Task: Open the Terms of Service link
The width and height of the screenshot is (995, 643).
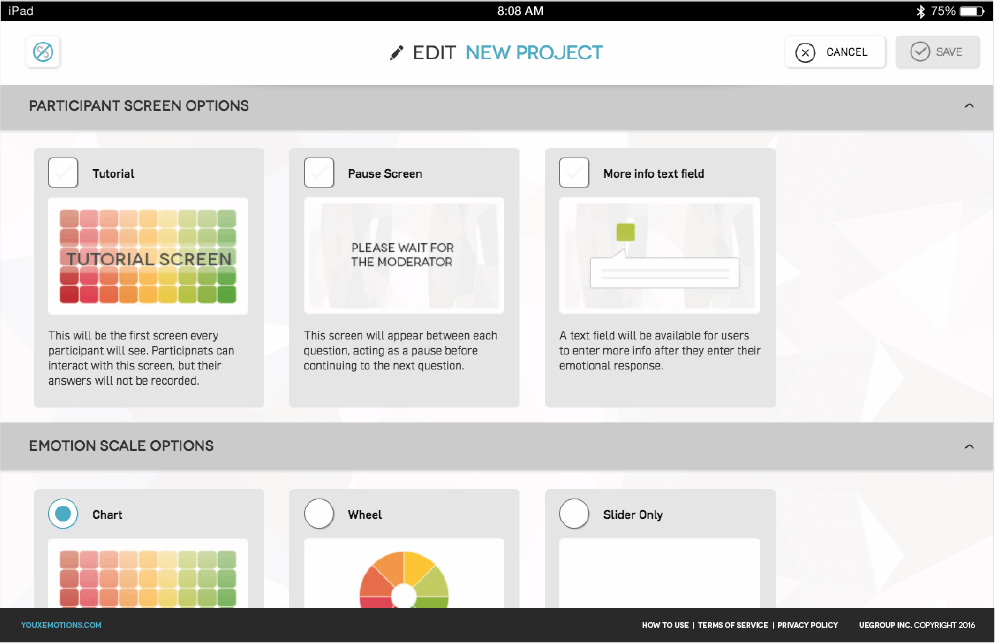Action: [733, 625]
